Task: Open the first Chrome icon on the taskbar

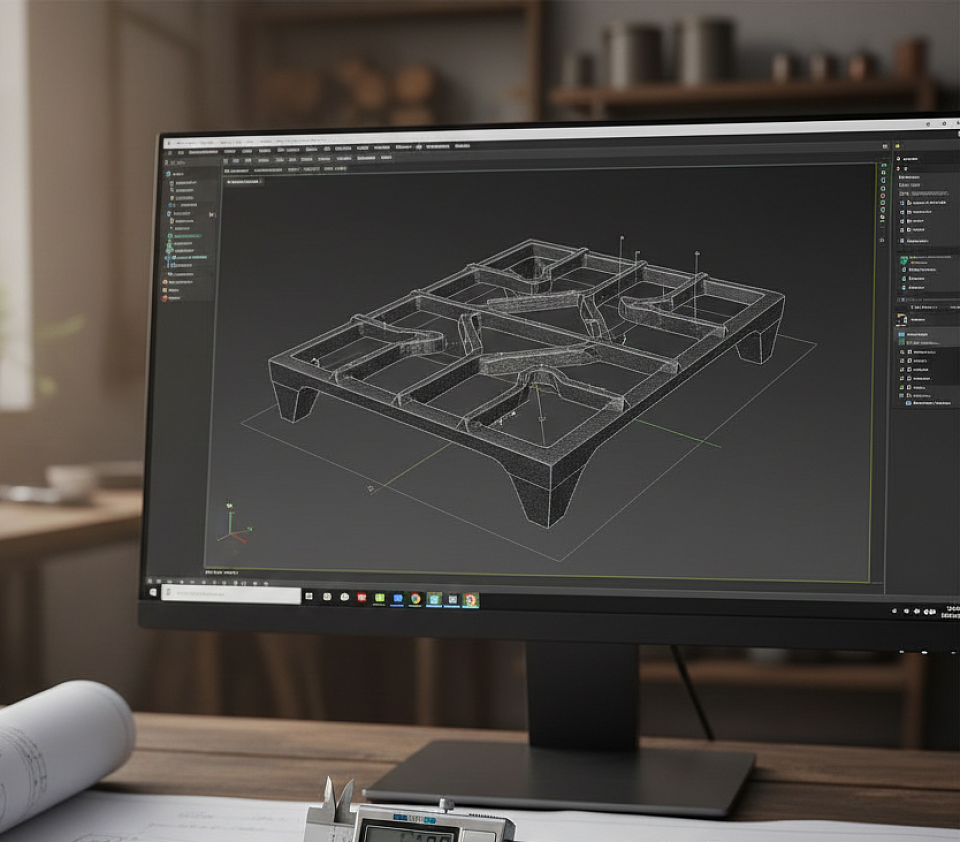Action: click(x=415, y=598)
